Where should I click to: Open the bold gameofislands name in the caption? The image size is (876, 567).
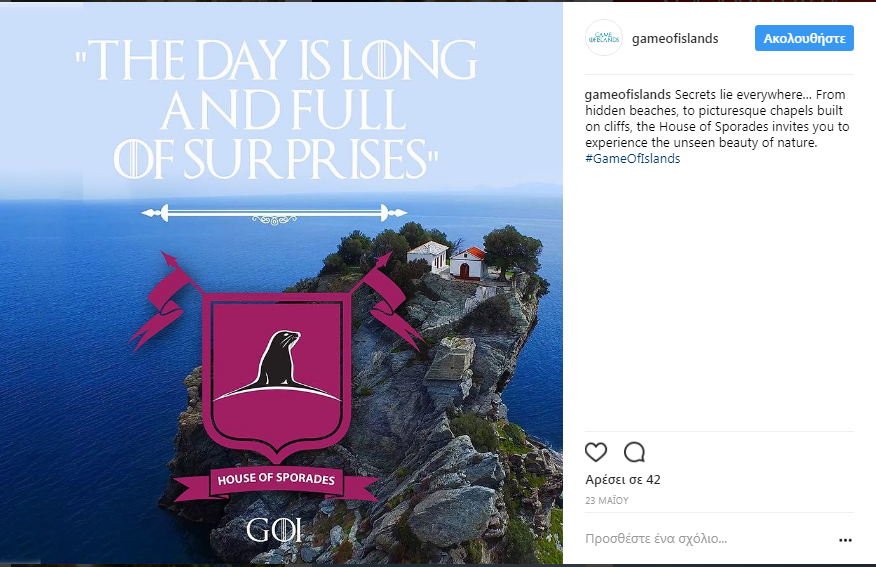(x=627, y=94)
